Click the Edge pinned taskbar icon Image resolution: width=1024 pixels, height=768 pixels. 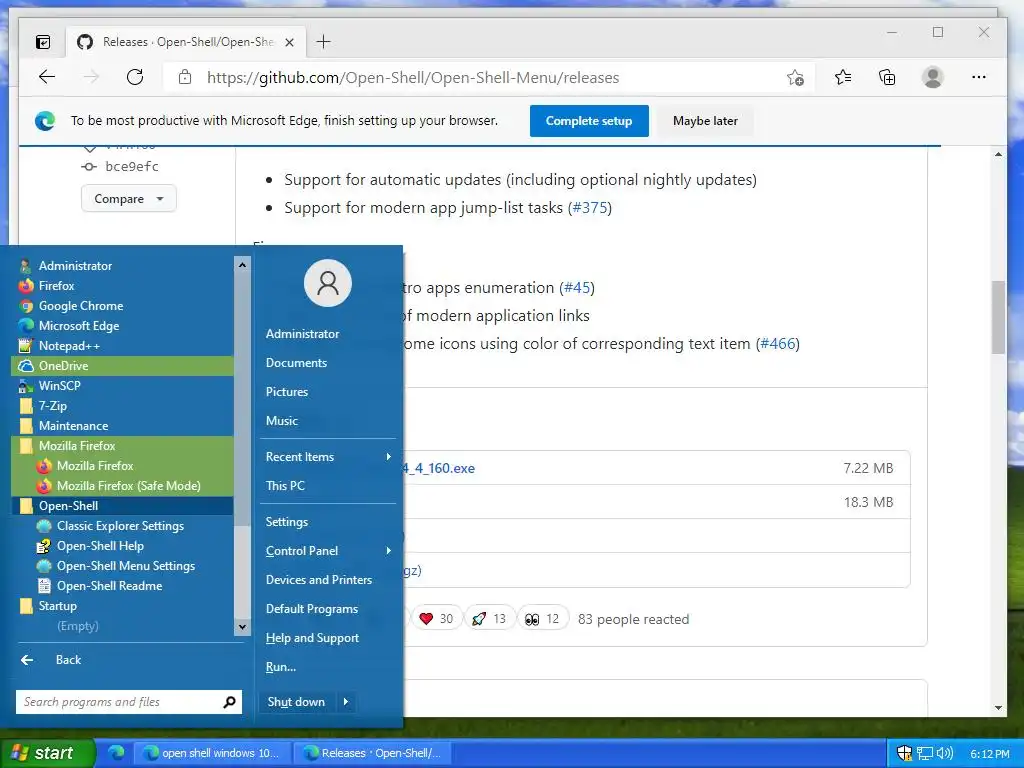pyautogui.click(x=116, y=753)
